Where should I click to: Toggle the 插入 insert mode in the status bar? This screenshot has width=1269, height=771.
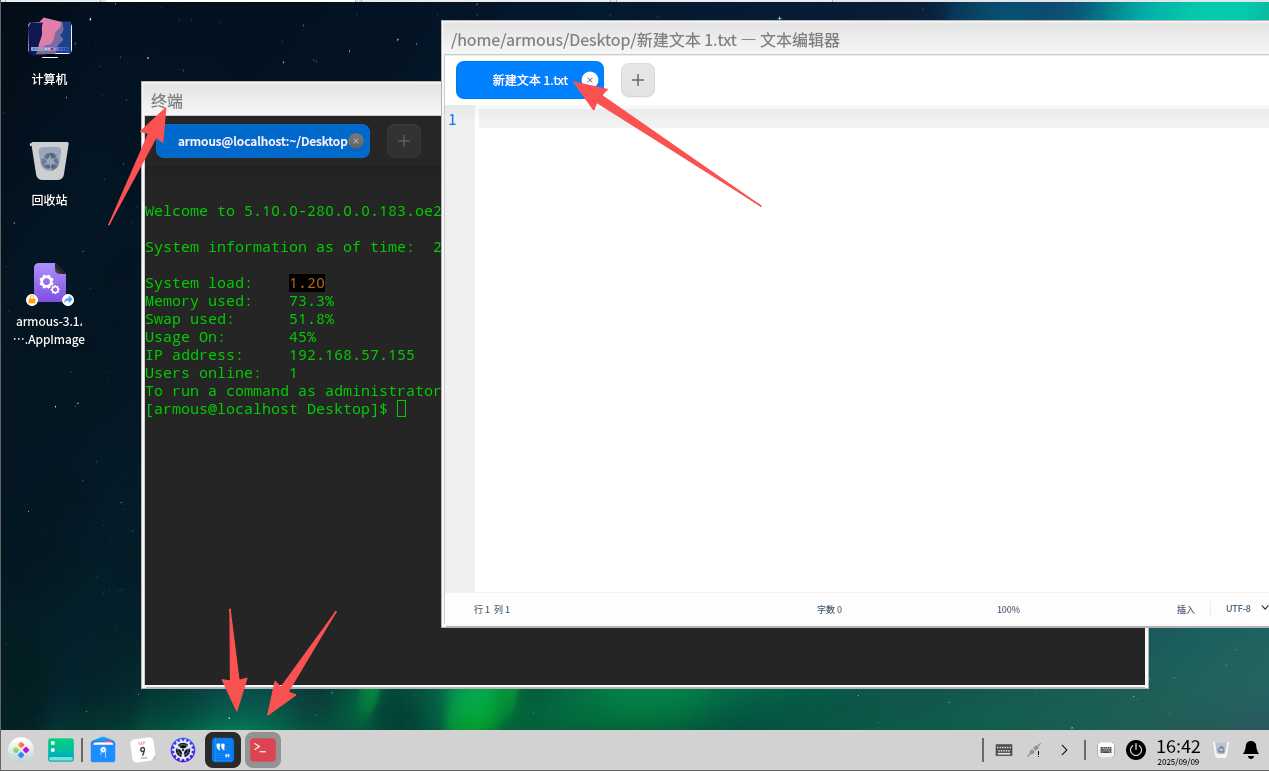click(x=1186, y=609)
